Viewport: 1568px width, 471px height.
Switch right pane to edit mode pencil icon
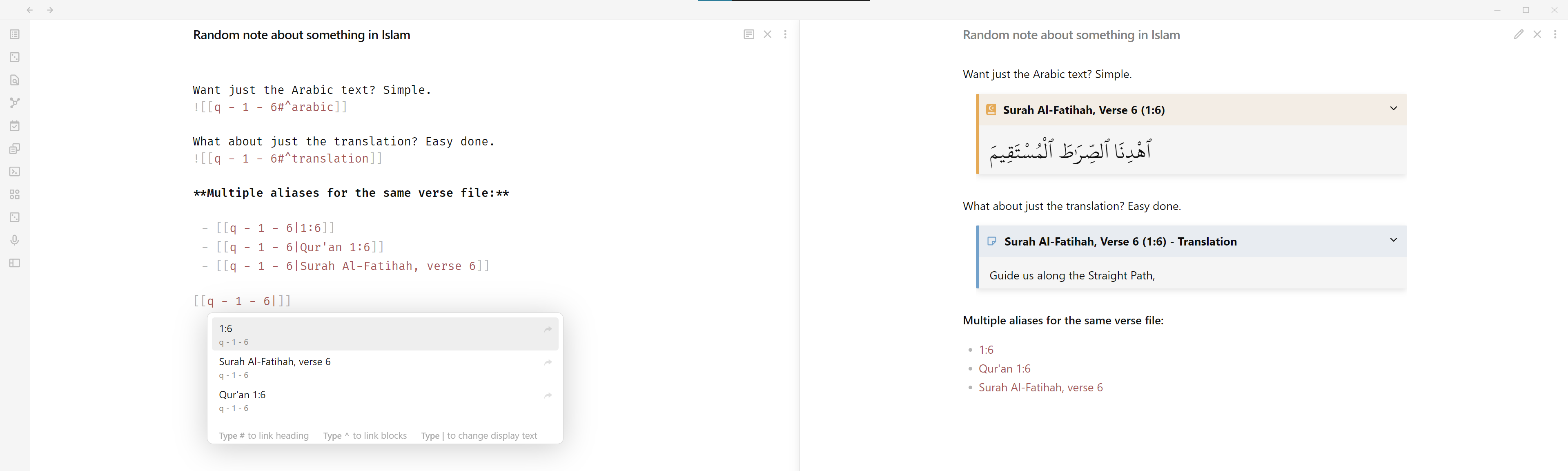1518,35
